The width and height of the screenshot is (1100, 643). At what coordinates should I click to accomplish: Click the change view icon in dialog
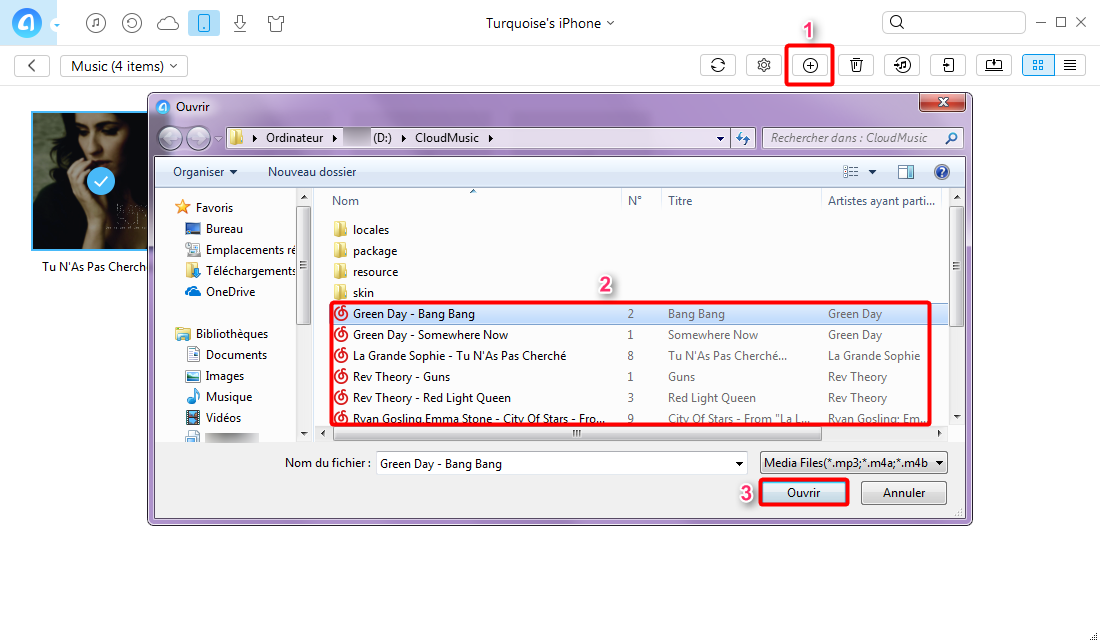point(850,172)
